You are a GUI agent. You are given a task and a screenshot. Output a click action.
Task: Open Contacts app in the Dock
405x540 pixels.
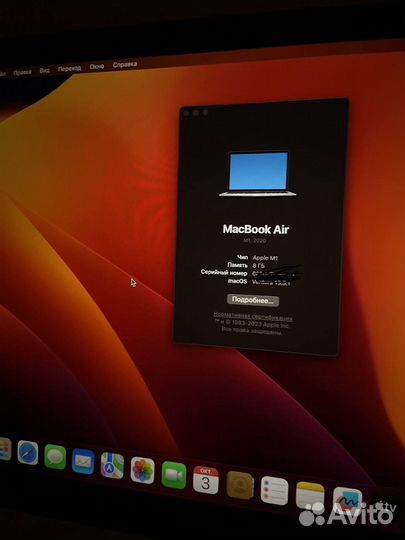(240, 485)
